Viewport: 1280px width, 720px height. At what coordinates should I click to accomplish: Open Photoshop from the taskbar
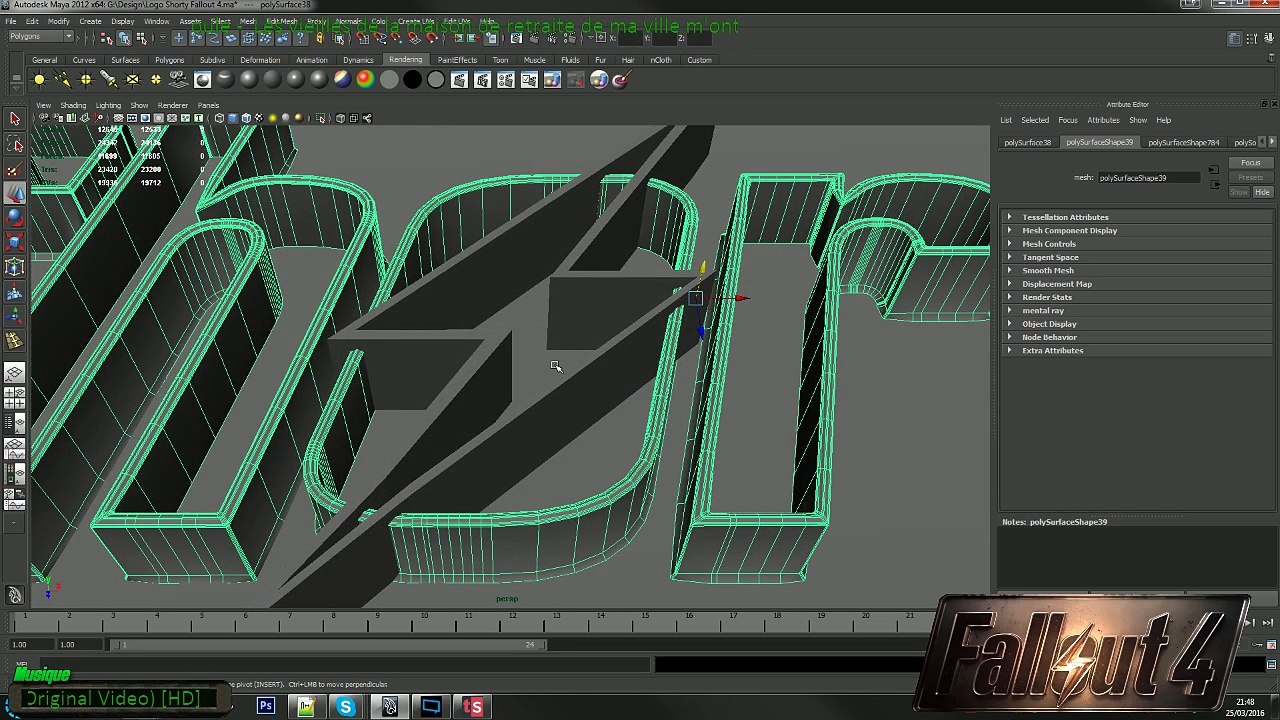[x=266, y=707]
